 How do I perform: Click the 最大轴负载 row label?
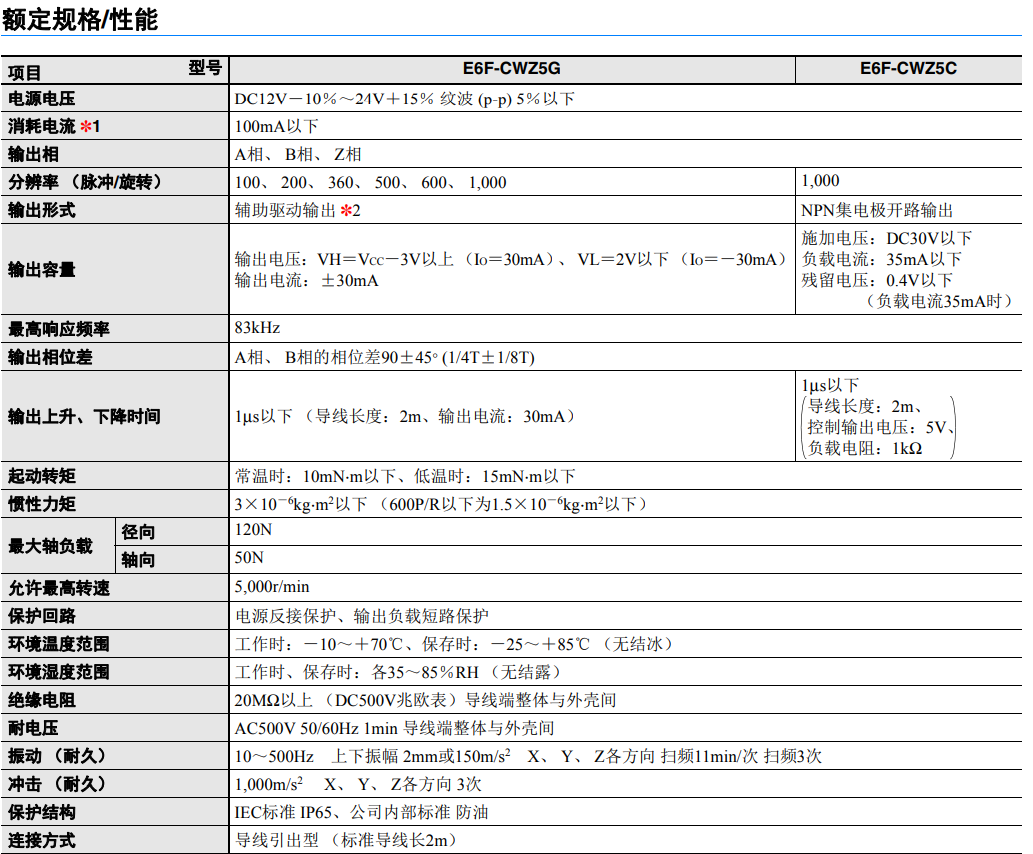tap(50, 546)
